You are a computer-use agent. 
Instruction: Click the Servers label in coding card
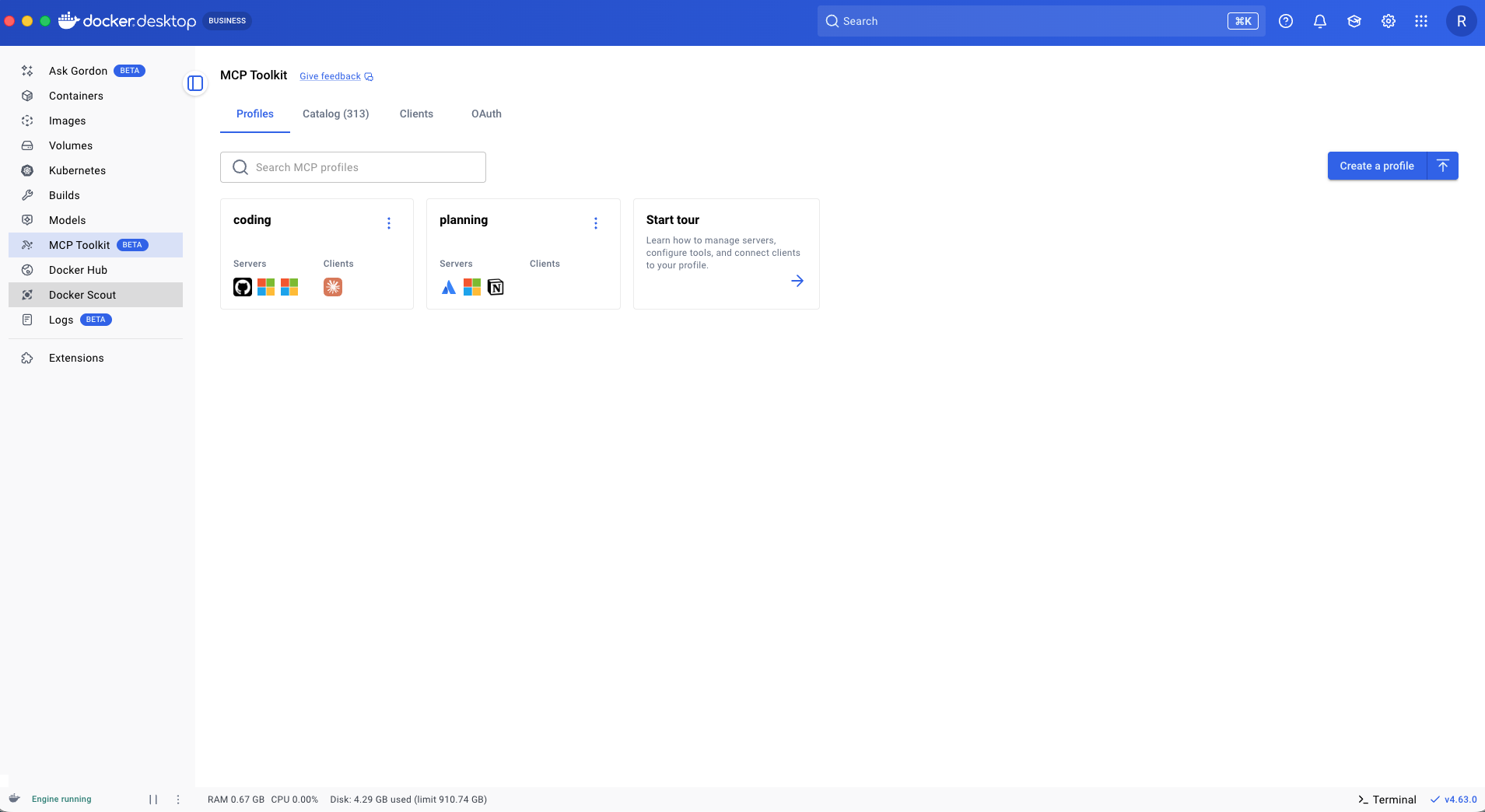point(250,264)
